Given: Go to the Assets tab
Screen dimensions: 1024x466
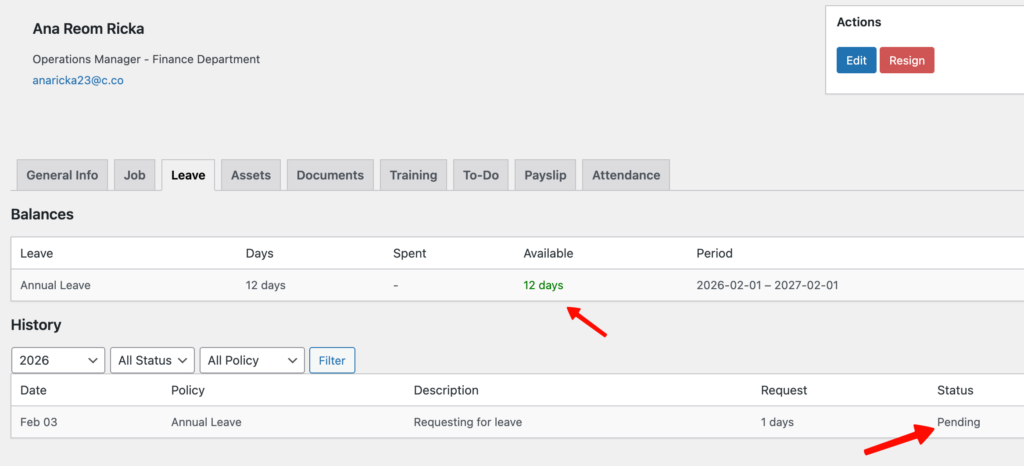Looking at the screenshot, I should pos(251,175).
